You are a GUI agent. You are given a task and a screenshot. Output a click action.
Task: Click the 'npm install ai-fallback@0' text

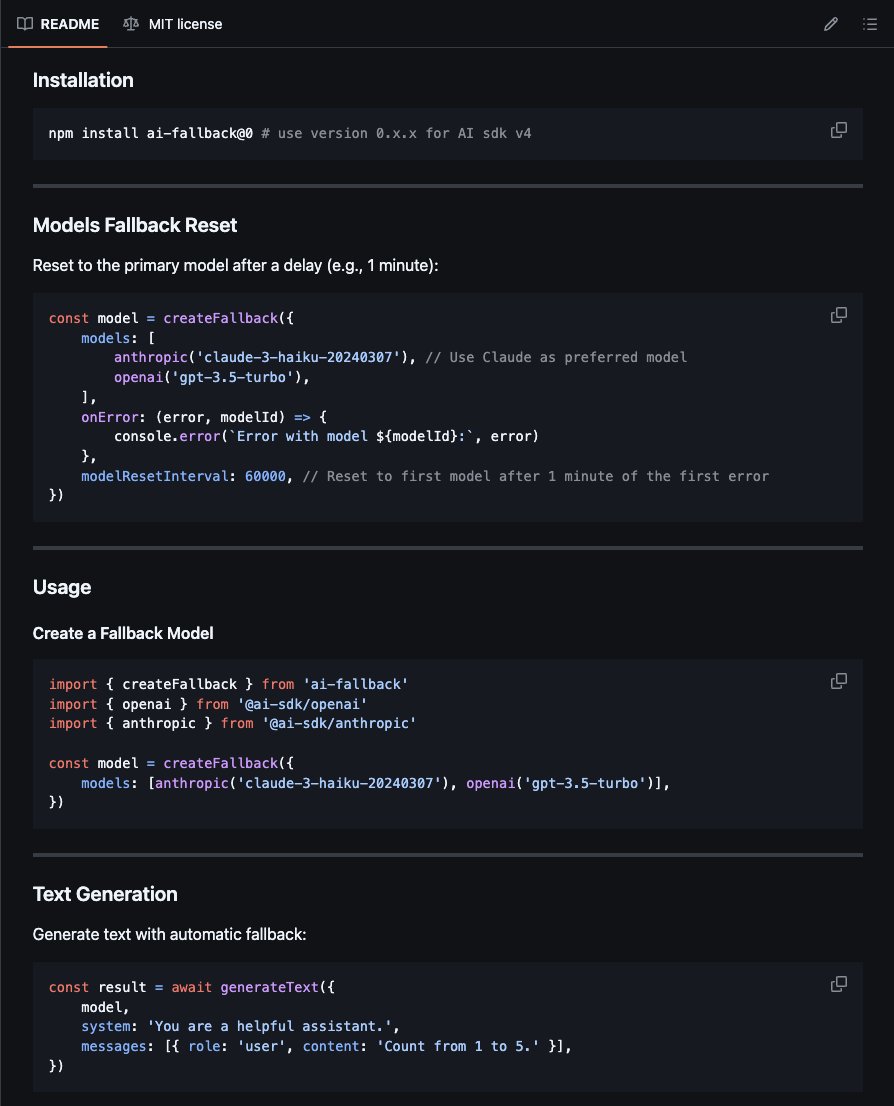pyautogui.click(x=150, y=133)
